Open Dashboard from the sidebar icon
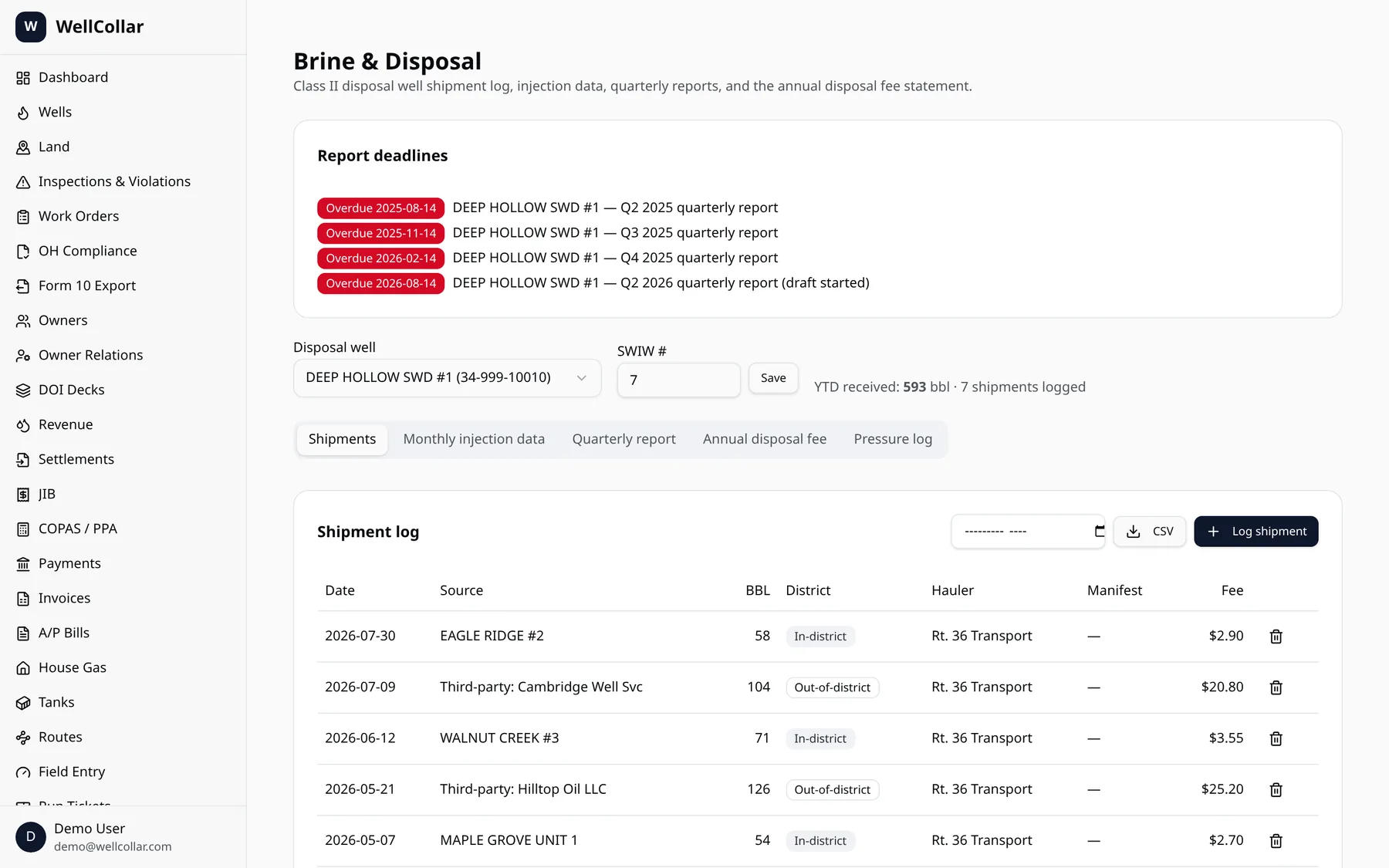Screen dimensions: 1389x868 pos(23,78)
